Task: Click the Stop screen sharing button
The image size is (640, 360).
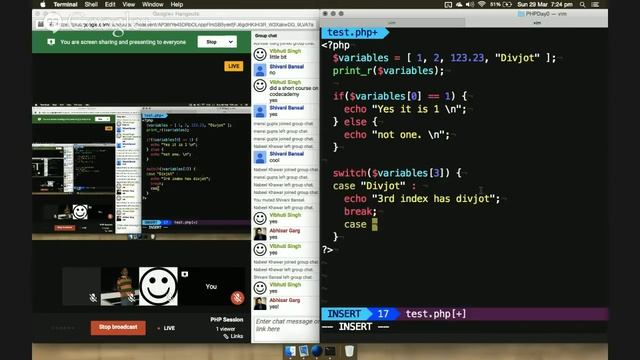Action: point(211,42)
